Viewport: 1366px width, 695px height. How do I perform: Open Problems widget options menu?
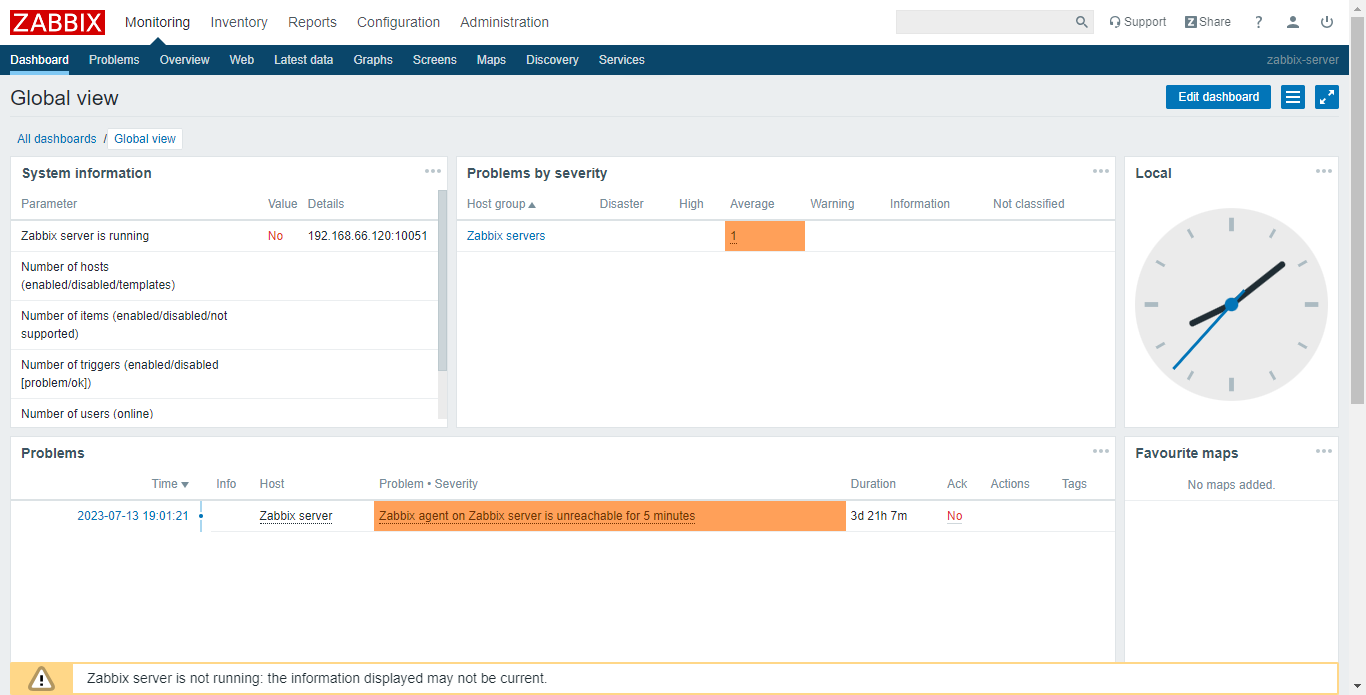pos(1101,451)
